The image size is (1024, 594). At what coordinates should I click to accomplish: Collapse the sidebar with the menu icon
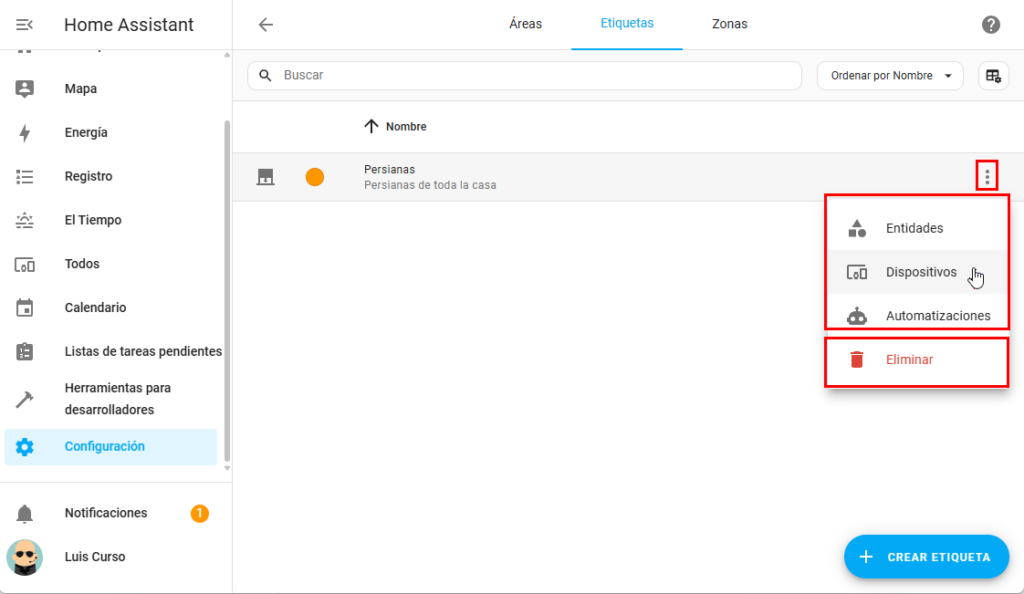(x=25, y=25)
